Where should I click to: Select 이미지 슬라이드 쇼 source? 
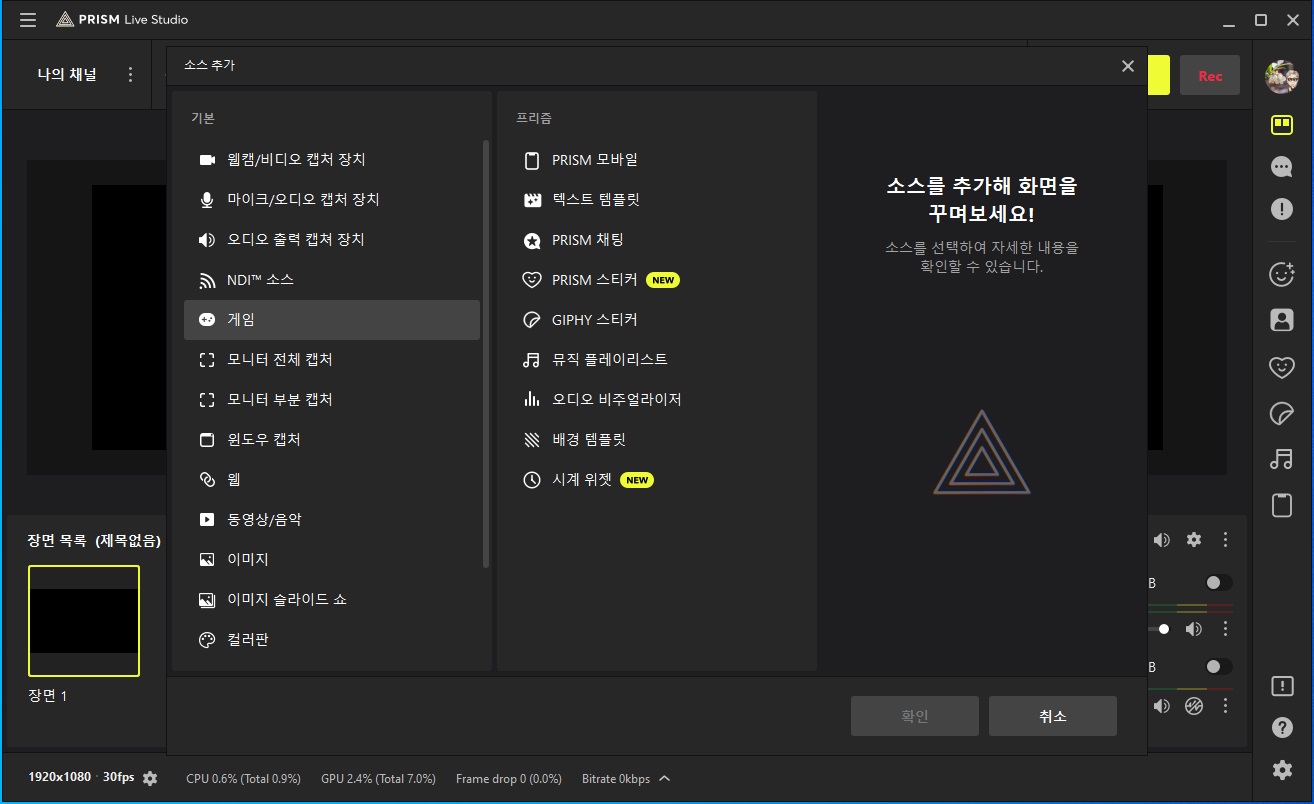pos(332,600)
